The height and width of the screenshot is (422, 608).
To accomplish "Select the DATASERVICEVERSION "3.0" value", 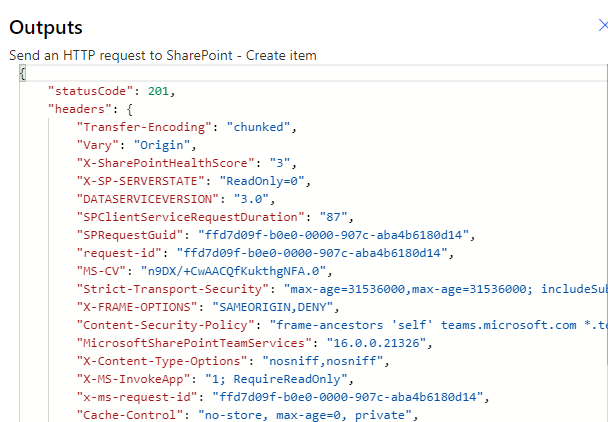I will [x=244, y=199].
